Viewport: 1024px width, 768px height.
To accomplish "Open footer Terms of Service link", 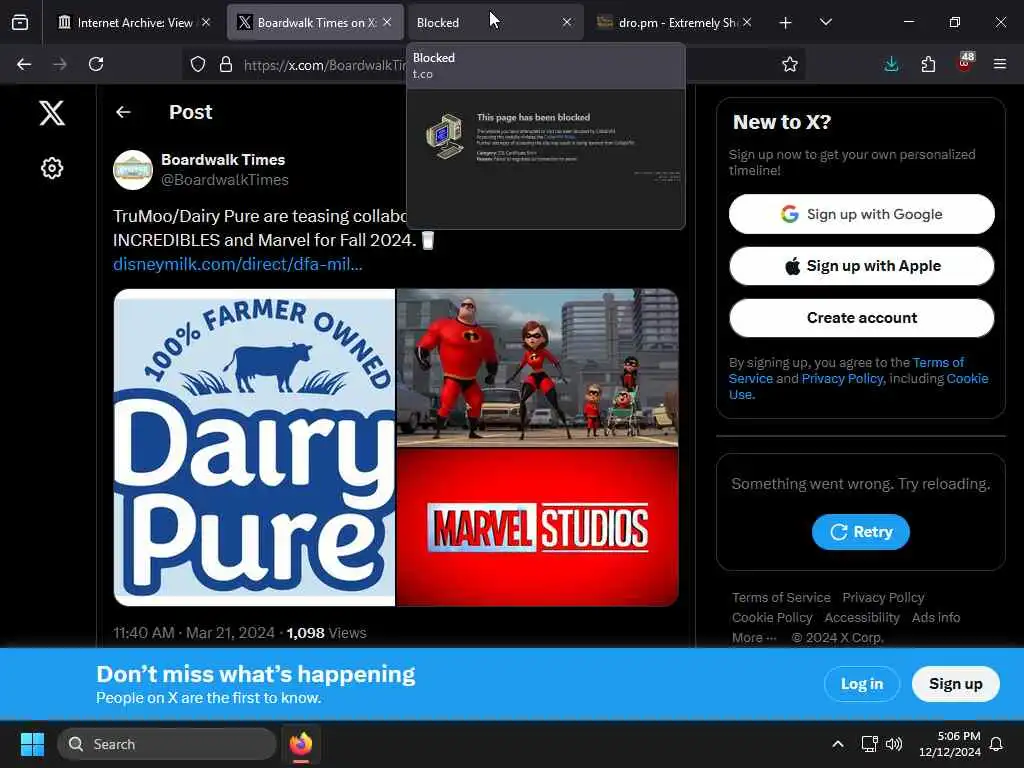I will click(781, 598).
